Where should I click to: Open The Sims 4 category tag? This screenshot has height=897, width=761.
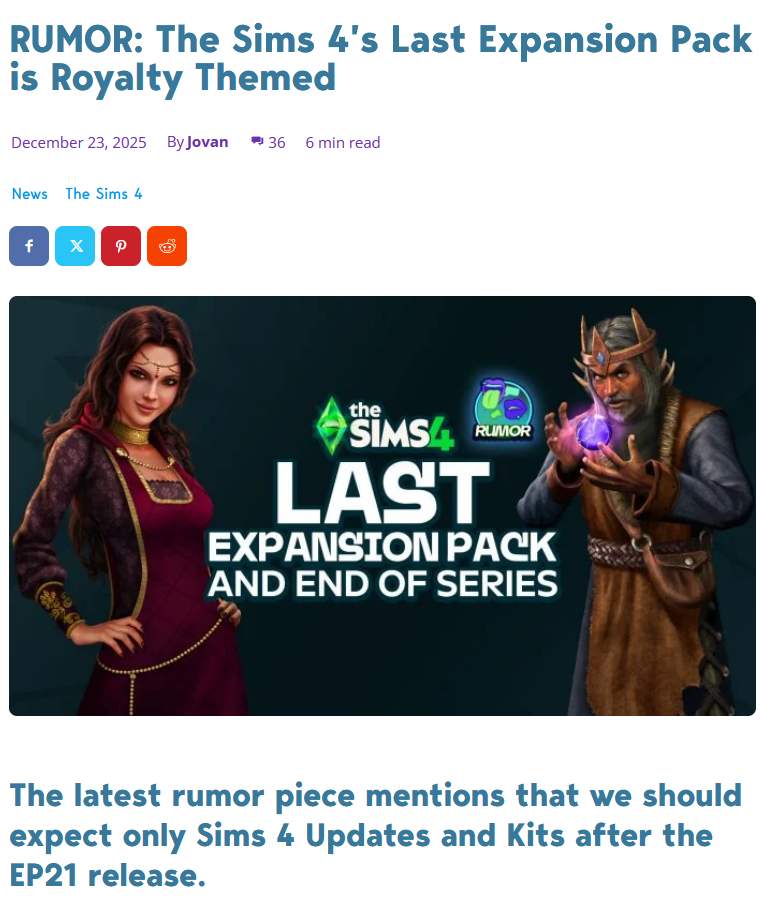pos(104,194)
